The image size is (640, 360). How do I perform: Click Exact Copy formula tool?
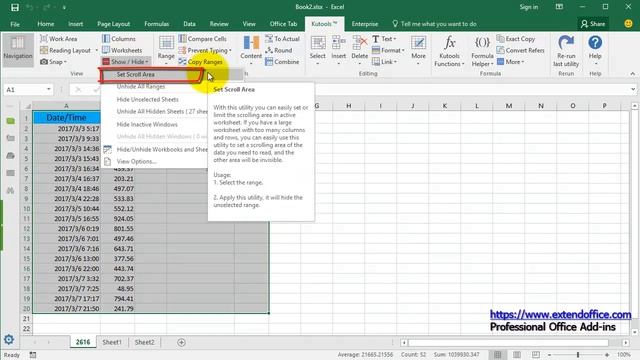516,39
